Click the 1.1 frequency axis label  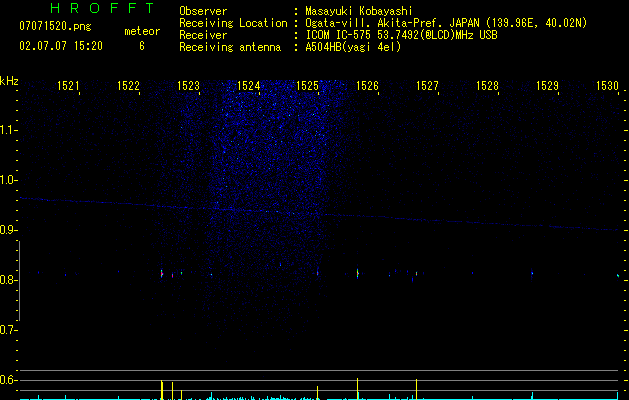[x=8, y=130]
